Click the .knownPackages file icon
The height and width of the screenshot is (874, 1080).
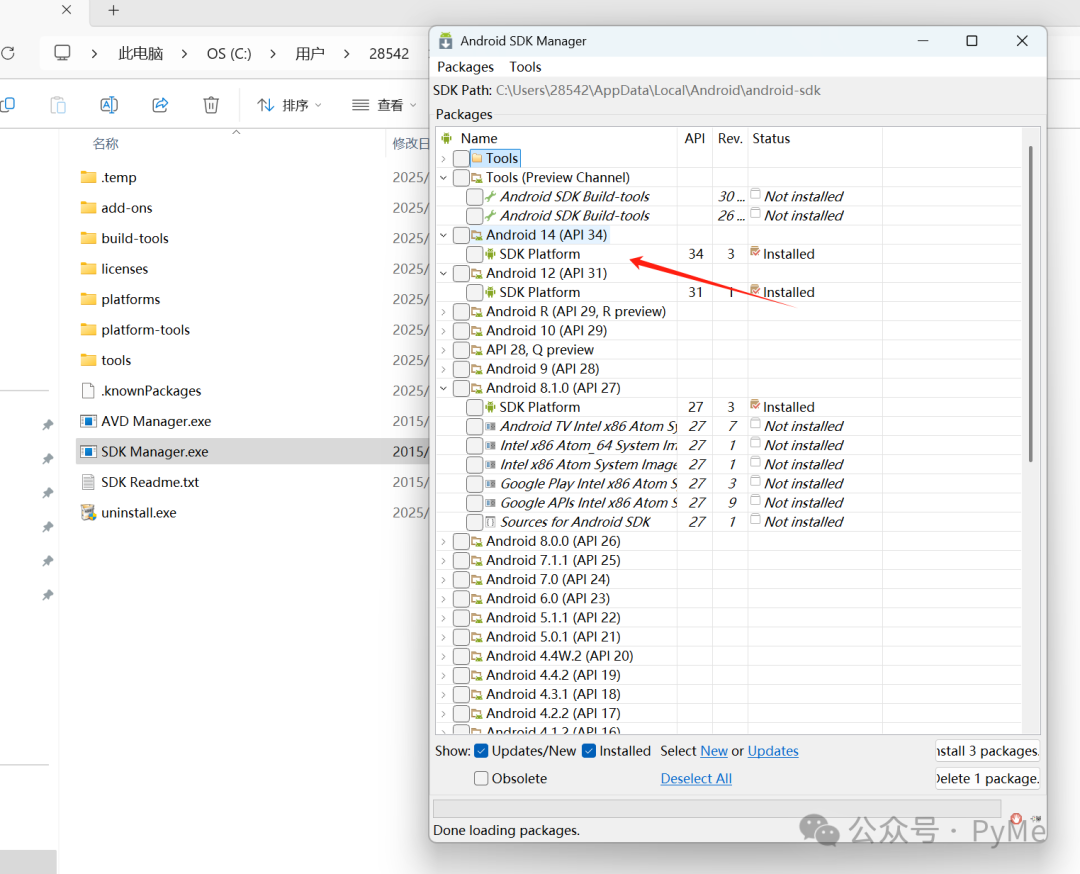[88, 391]
